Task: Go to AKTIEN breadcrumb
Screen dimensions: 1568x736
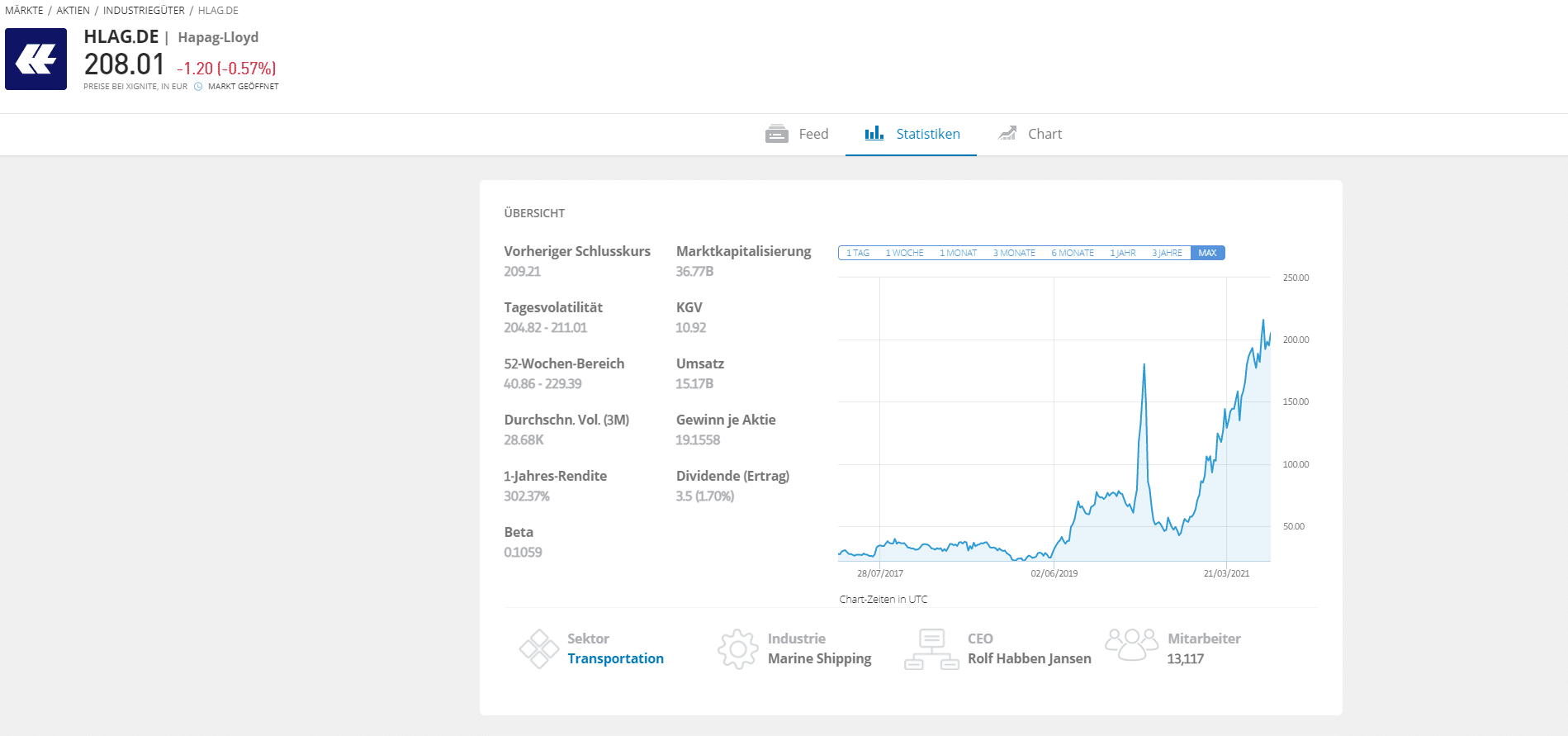Action: tap(73, 11)
